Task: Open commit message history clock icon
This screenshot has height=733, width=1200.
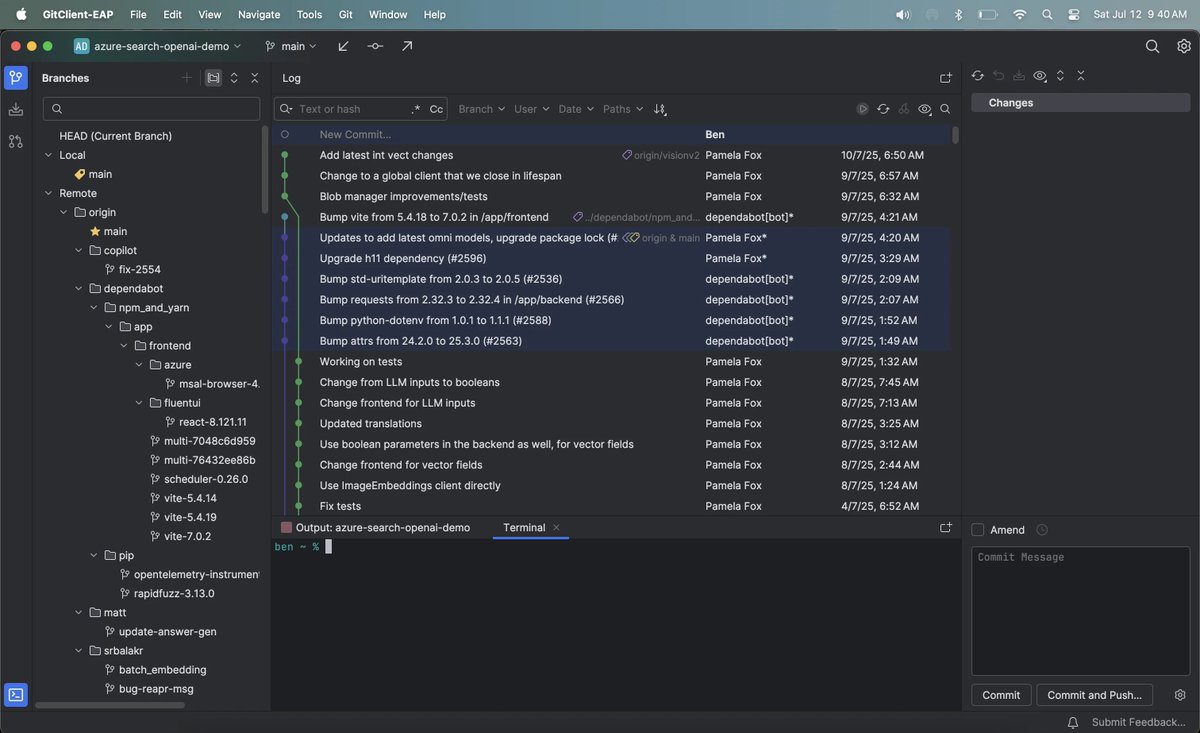Action: 1042,530
